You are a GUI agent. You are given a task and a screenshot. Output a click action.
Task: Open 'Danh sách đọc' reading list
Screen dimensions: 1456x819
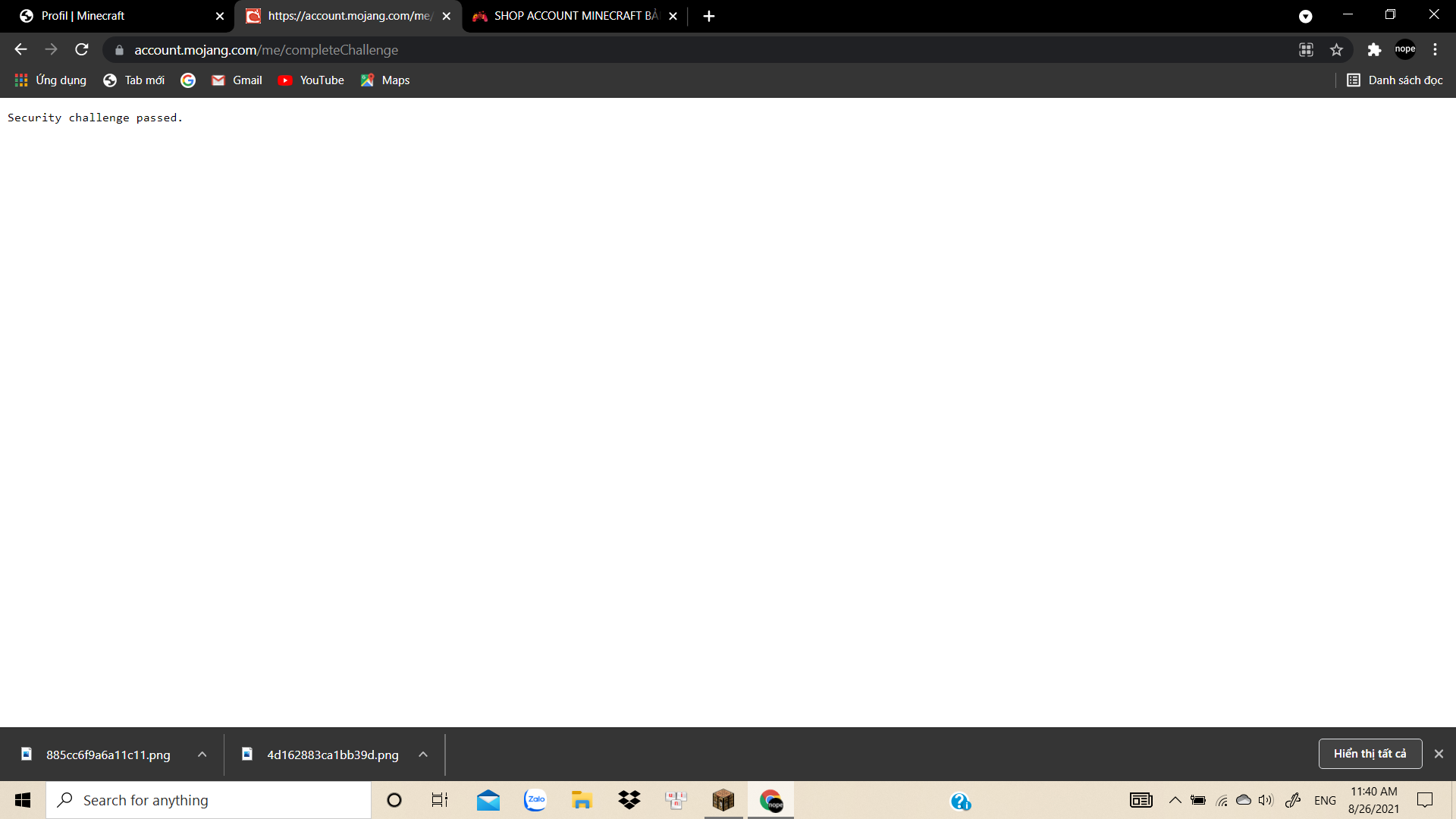(x=1395, y=80)
